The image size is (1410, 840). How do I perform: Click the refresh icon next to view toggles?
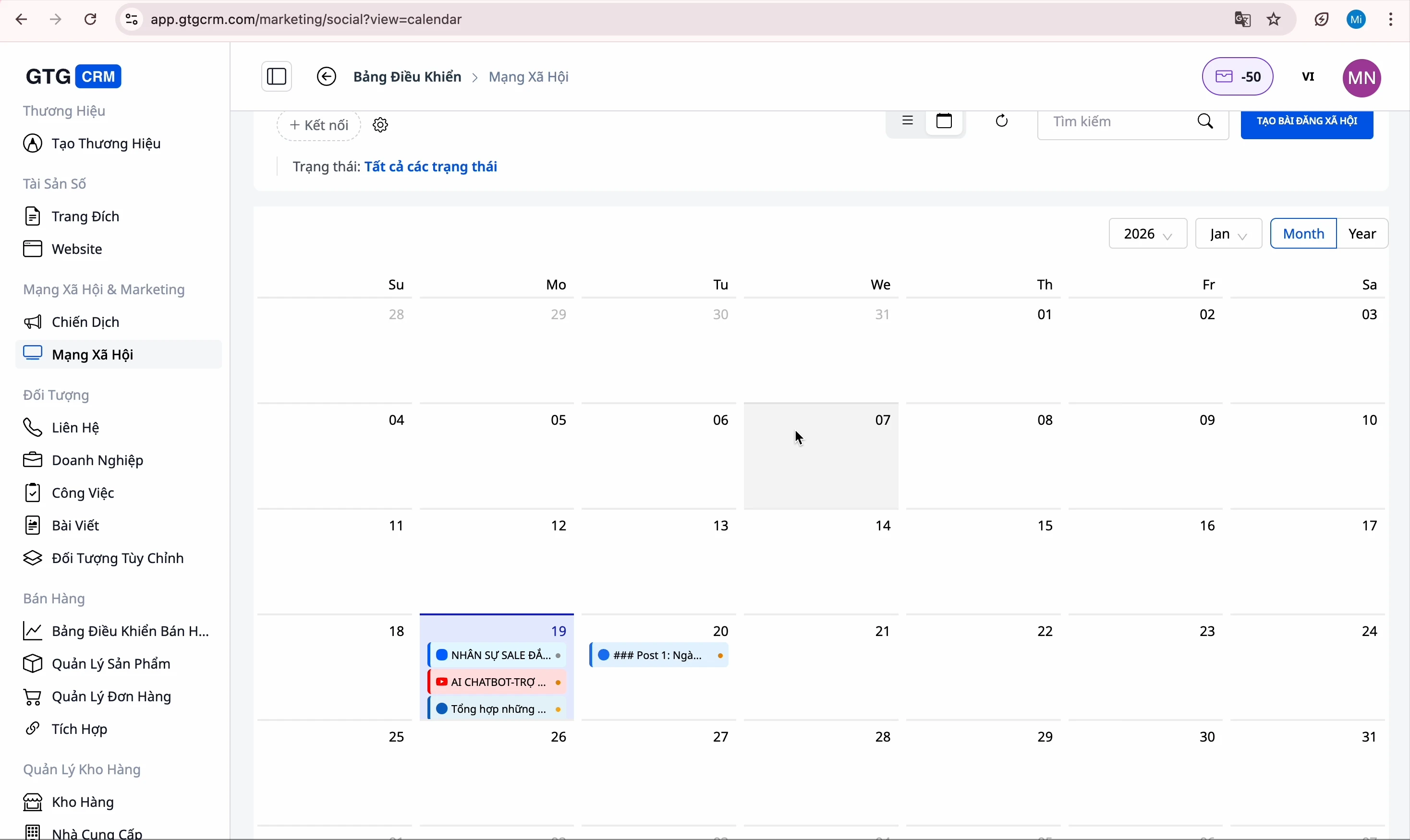(1002, 120)
